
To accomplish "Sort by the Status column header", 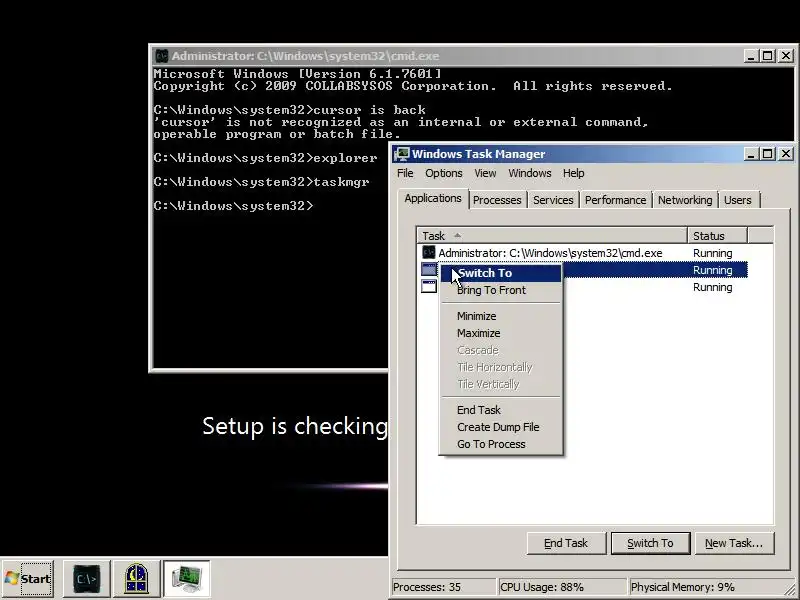I will point(717,236).
